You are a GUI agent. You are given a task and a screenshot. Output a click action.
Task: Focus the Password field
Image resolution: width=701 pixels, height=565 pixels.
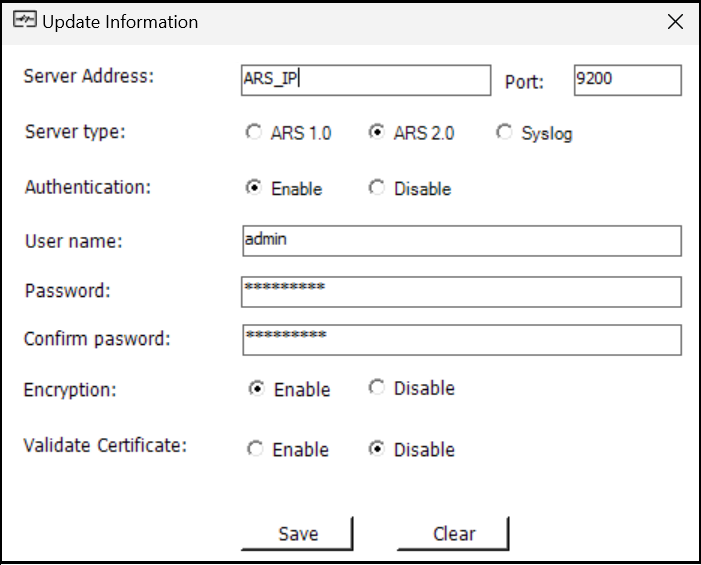[461, 292]
